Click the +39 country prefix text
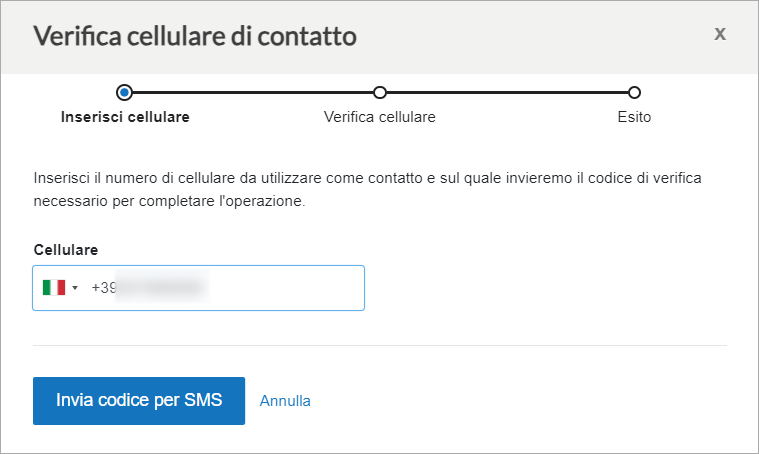Screen dimensions: 759x454 104,288
